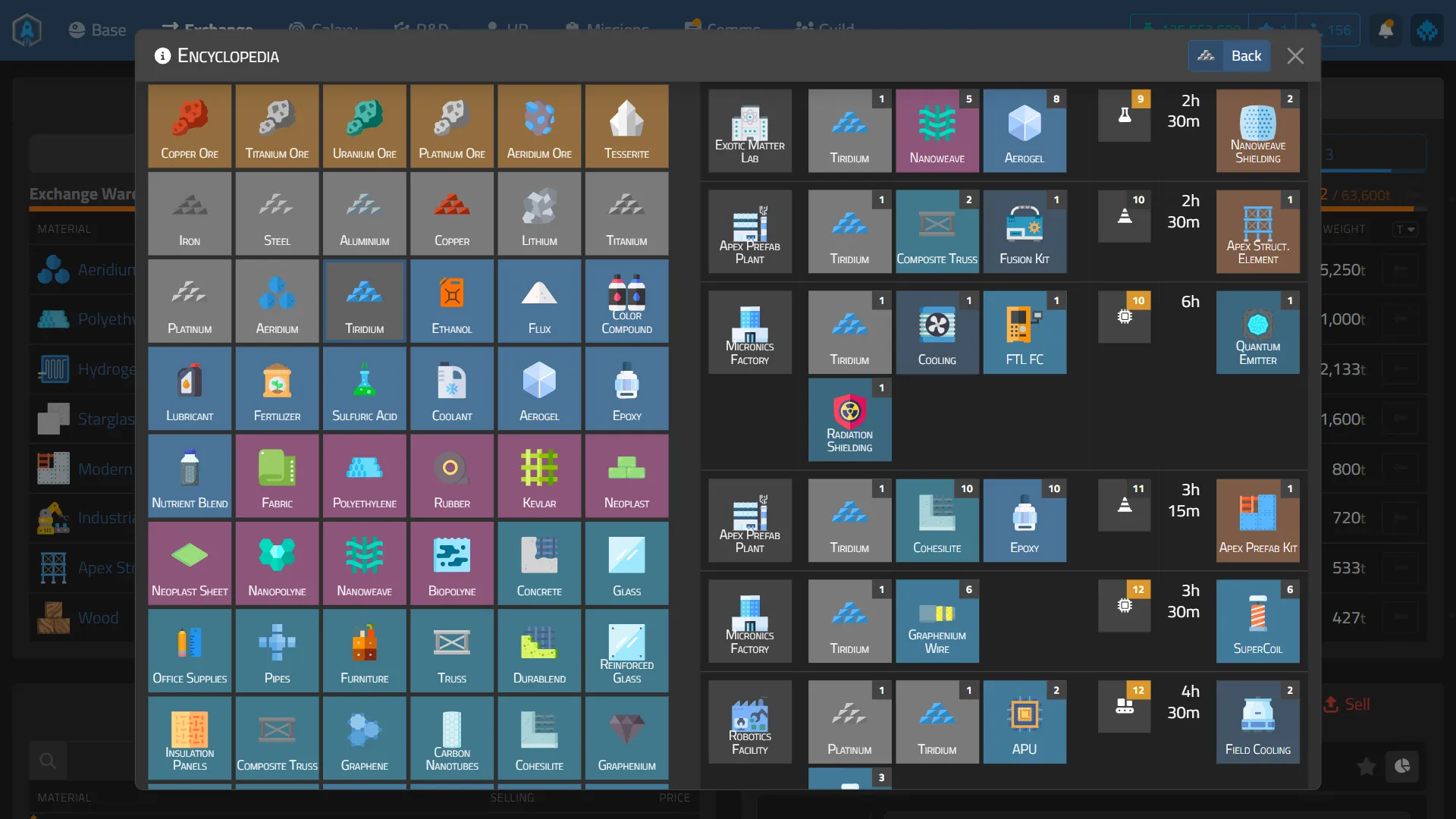The width and height of the screenshot is (1456, 819).
Task: Select the Quantum Emitter output item
Action: [1257, 332]
